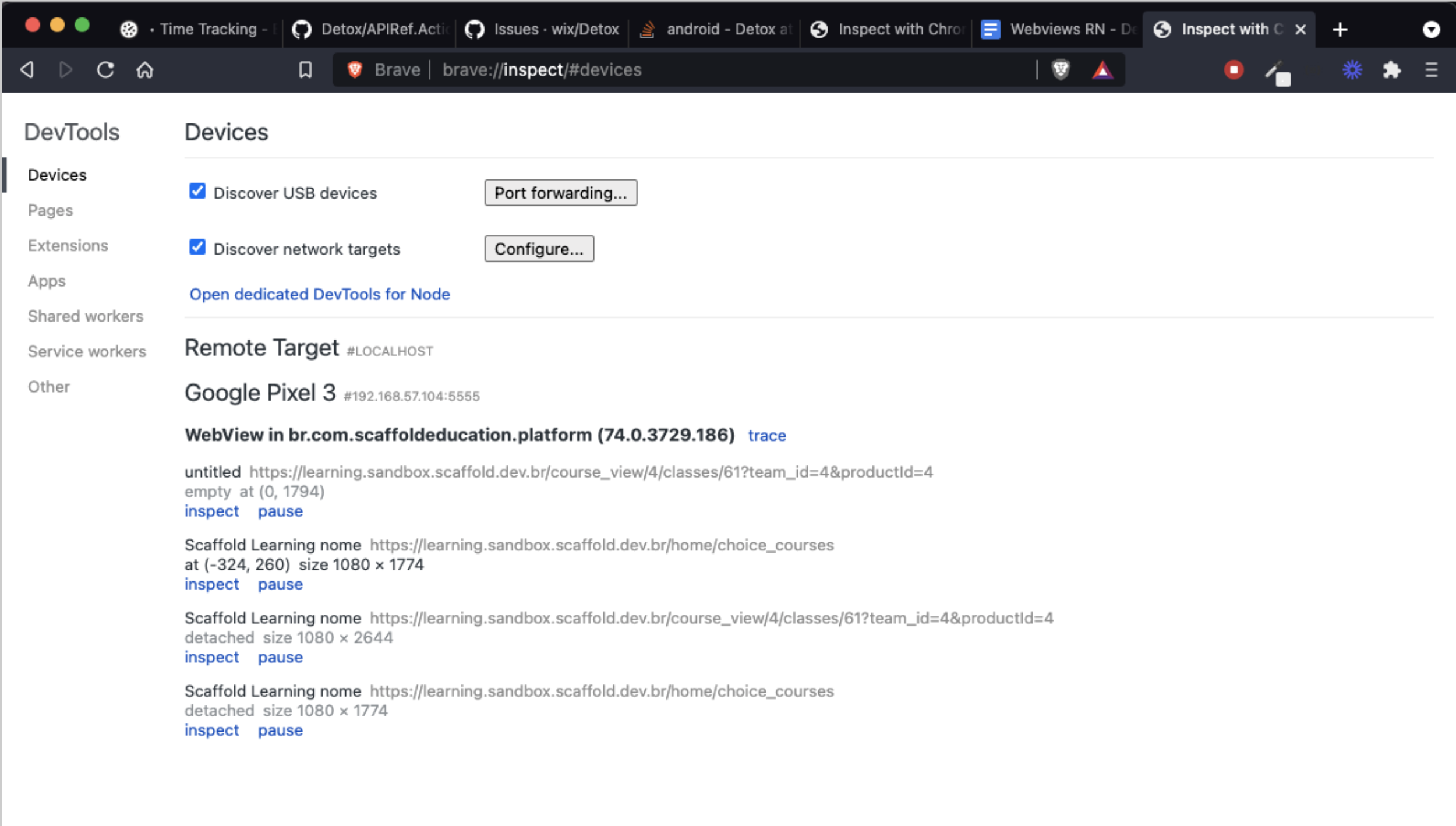Switch to the Webviews RN document tab
The image size is (1456, 826).
point(1059,29)
